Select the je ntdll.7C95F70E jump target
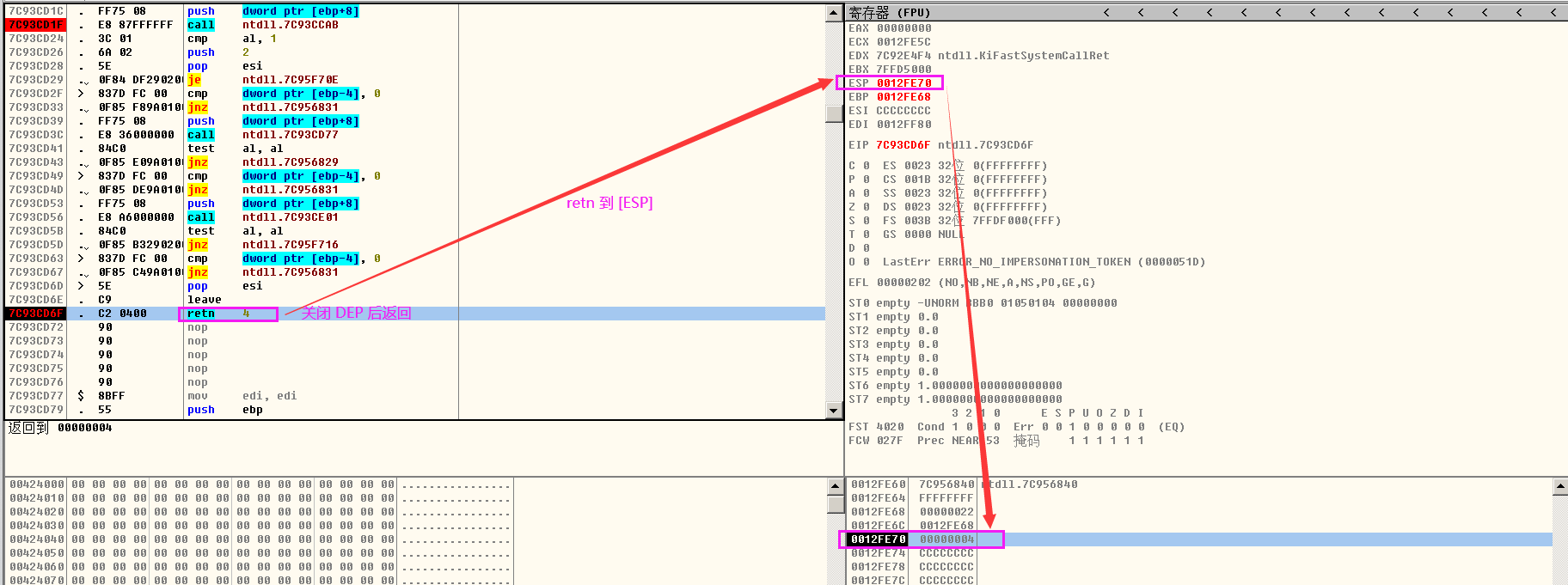Image resolution: width=1568 pixels, height=585 pixels. coord(290,80)
